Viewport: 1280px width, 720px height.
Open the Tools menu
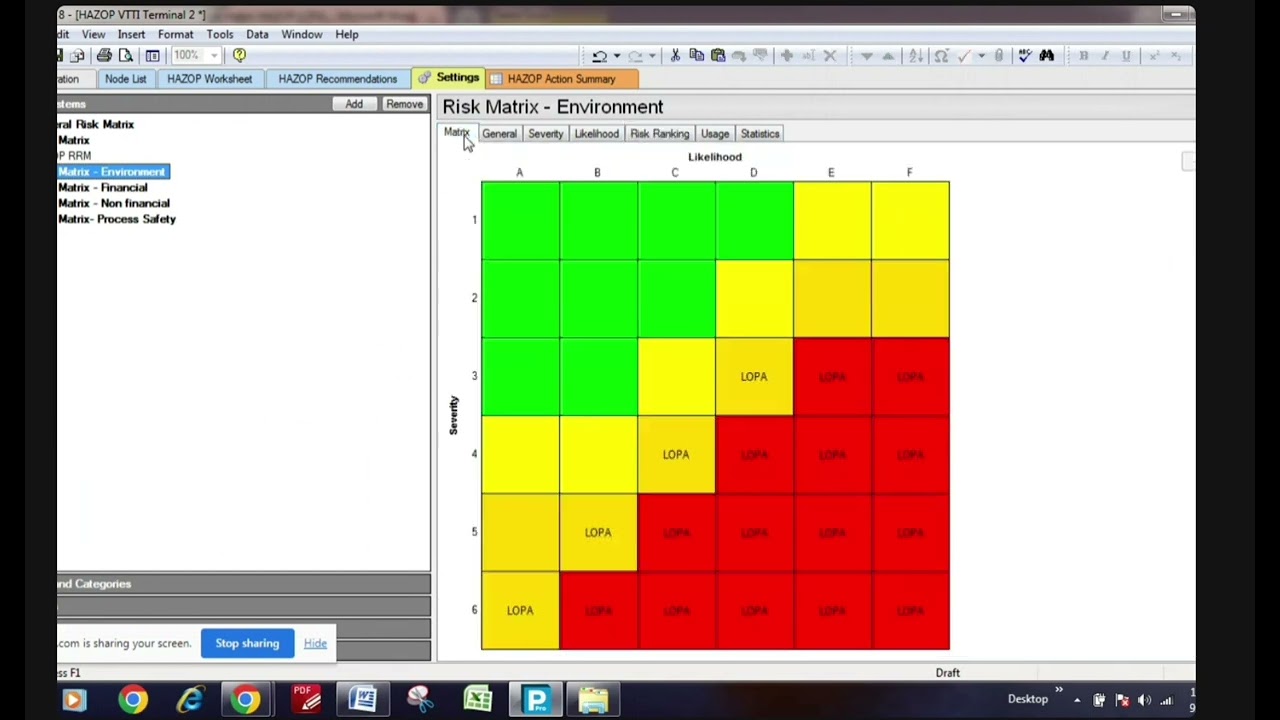pyautogui.click(x=220, y=34)
